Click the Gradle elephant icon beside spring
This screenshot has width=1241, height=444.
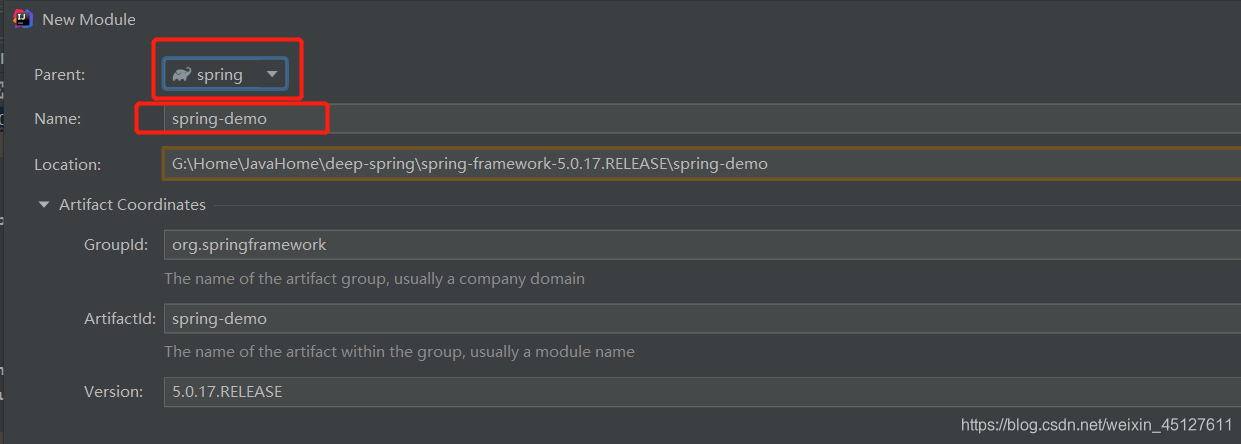tap(181, 75)
